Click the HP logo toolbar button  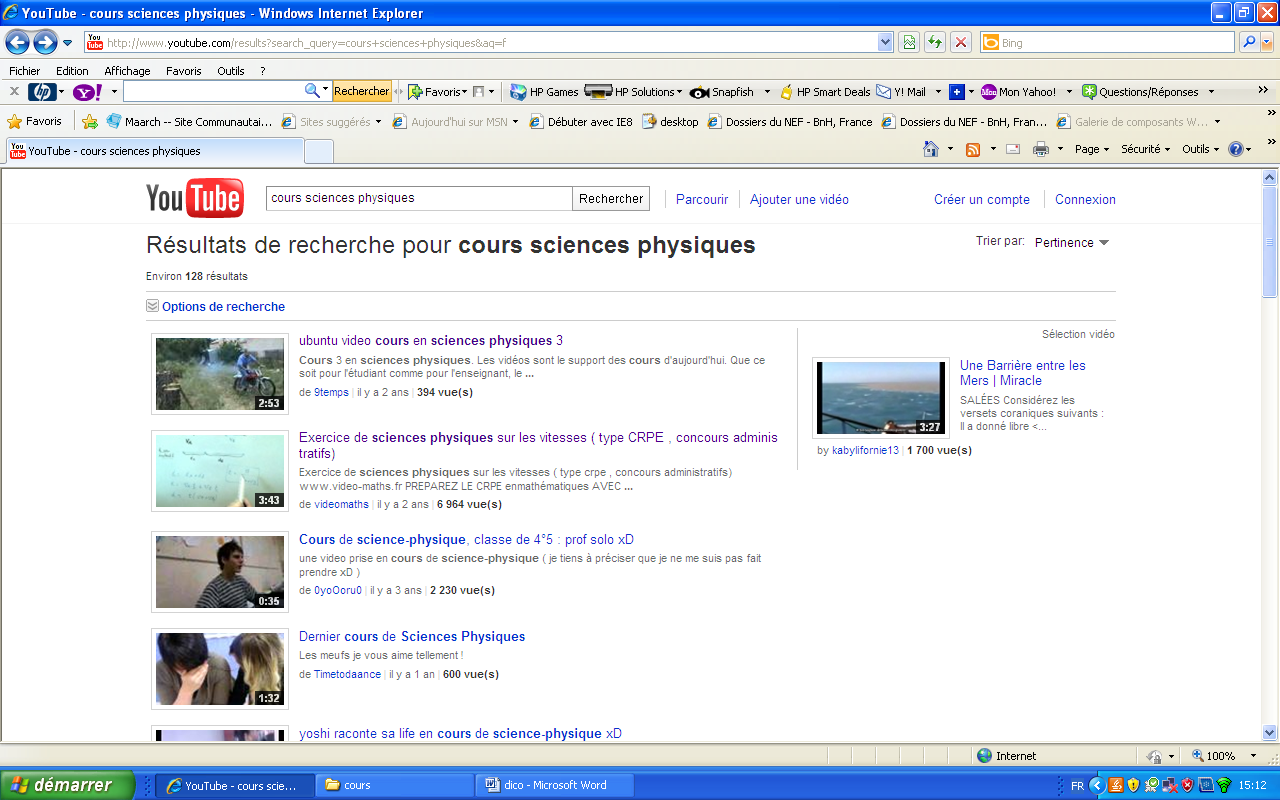42,92
